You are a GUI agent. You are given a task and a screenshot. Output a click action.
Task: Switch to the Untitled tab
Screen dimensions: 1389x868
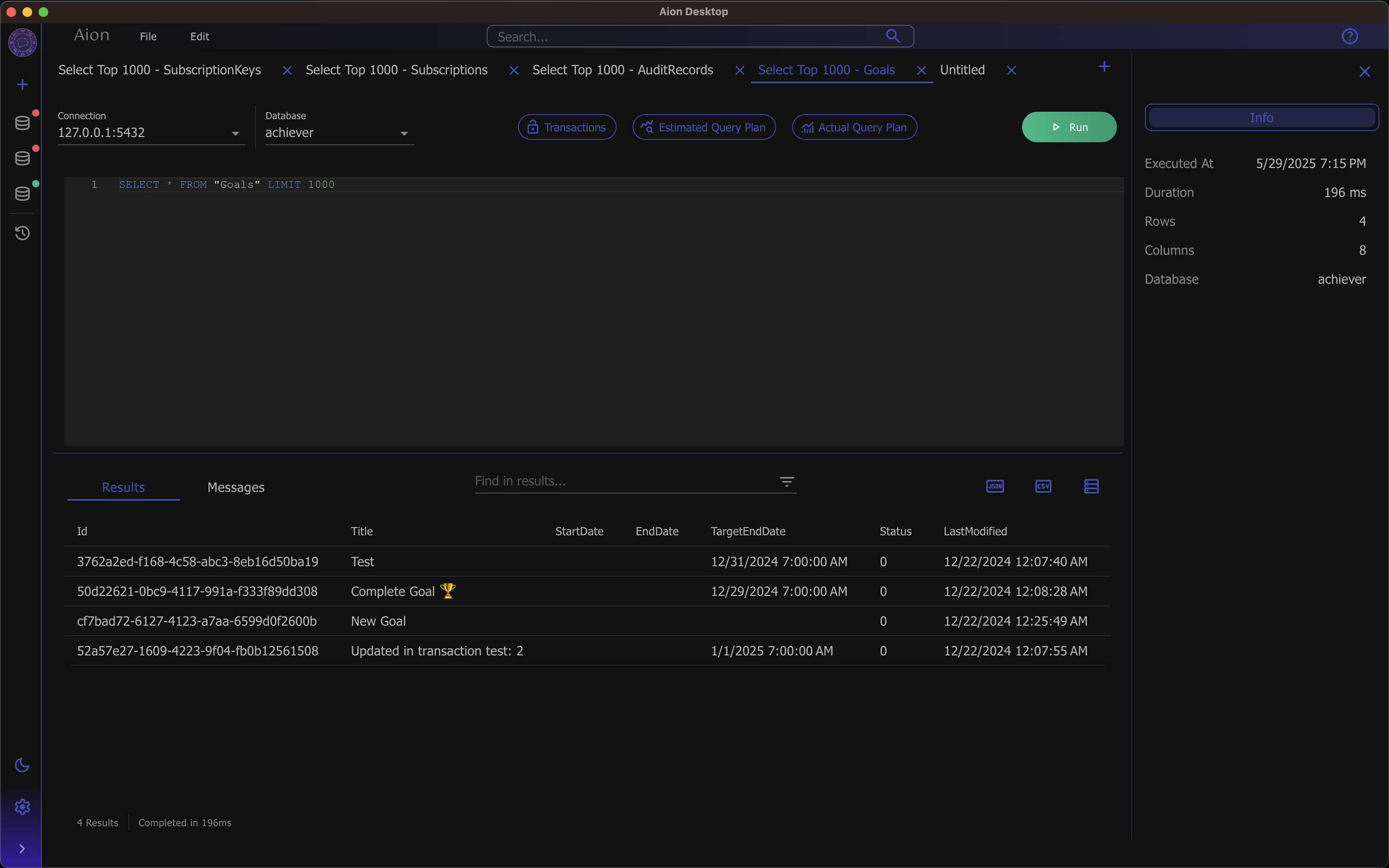[x=962, y=70]
